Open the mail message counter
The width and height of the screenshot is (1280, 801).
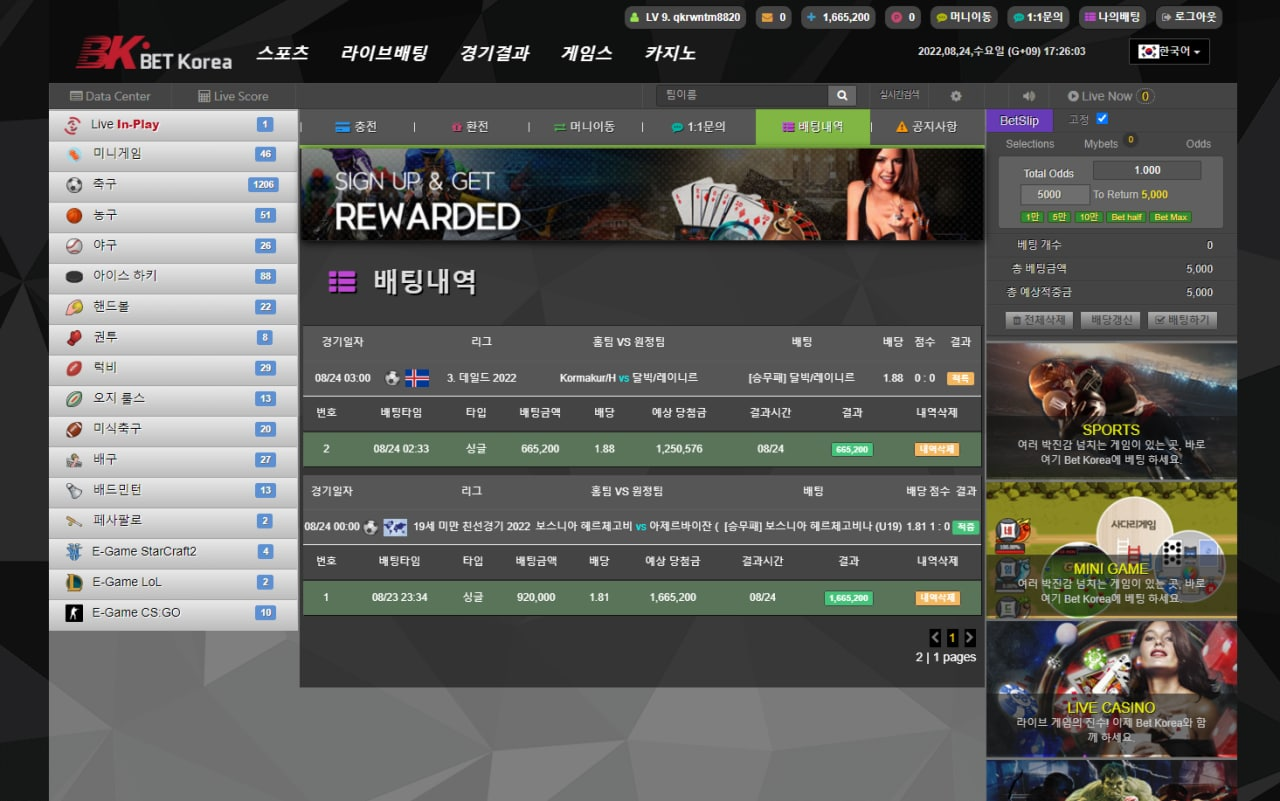pyautogui.click(x=773, y=17)
